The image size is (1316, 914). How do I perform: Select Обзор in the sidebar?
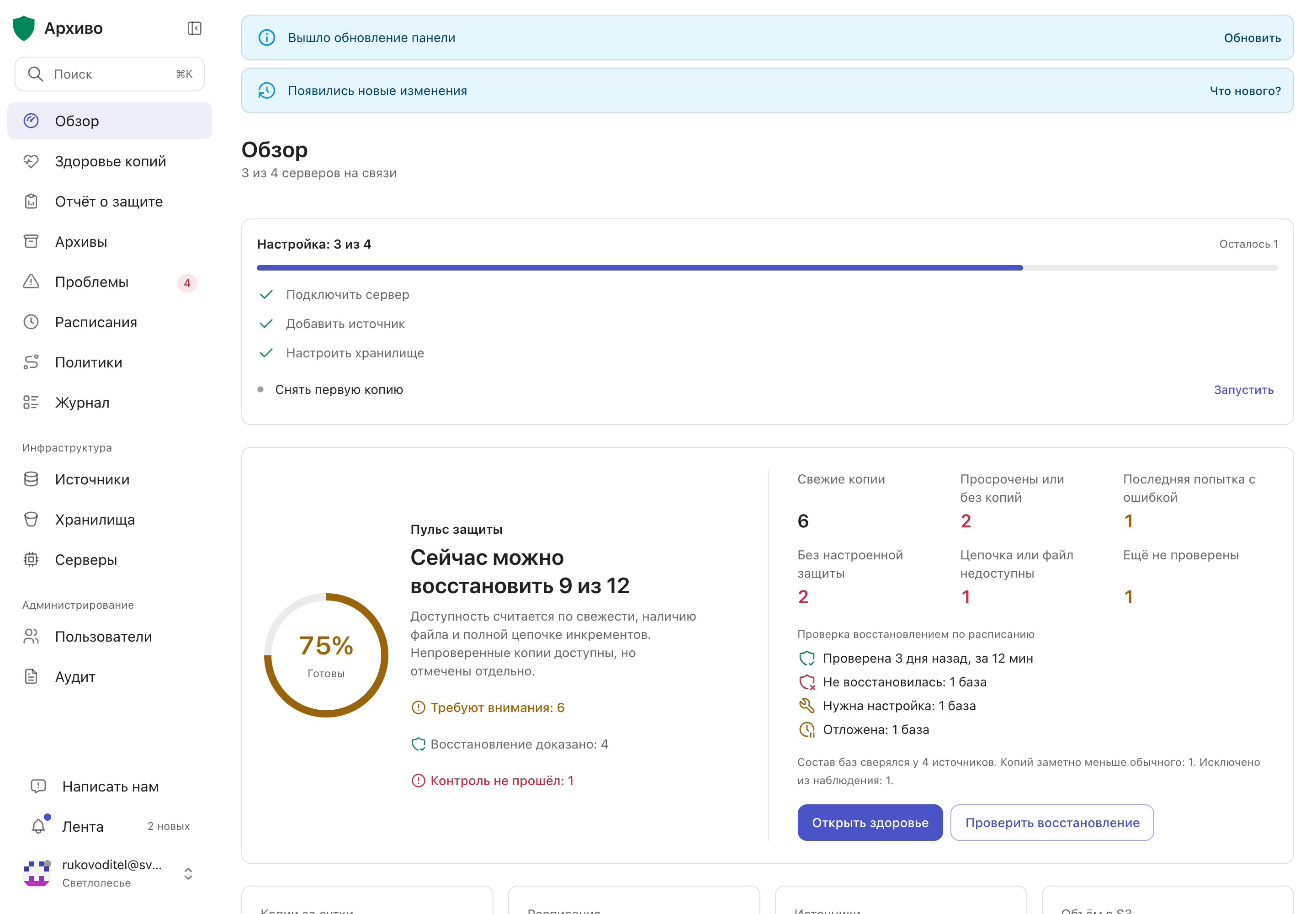pyautogui.click(x=109, y=121)
